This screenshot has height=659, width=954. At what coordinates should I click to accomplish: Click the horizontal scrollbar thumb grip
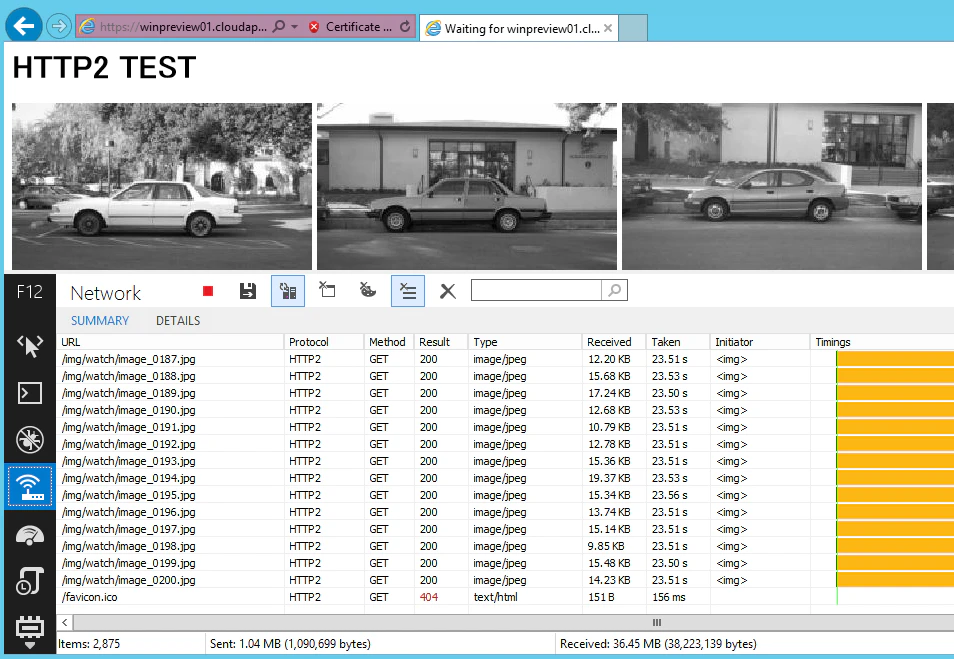click(x=656, y=622)
